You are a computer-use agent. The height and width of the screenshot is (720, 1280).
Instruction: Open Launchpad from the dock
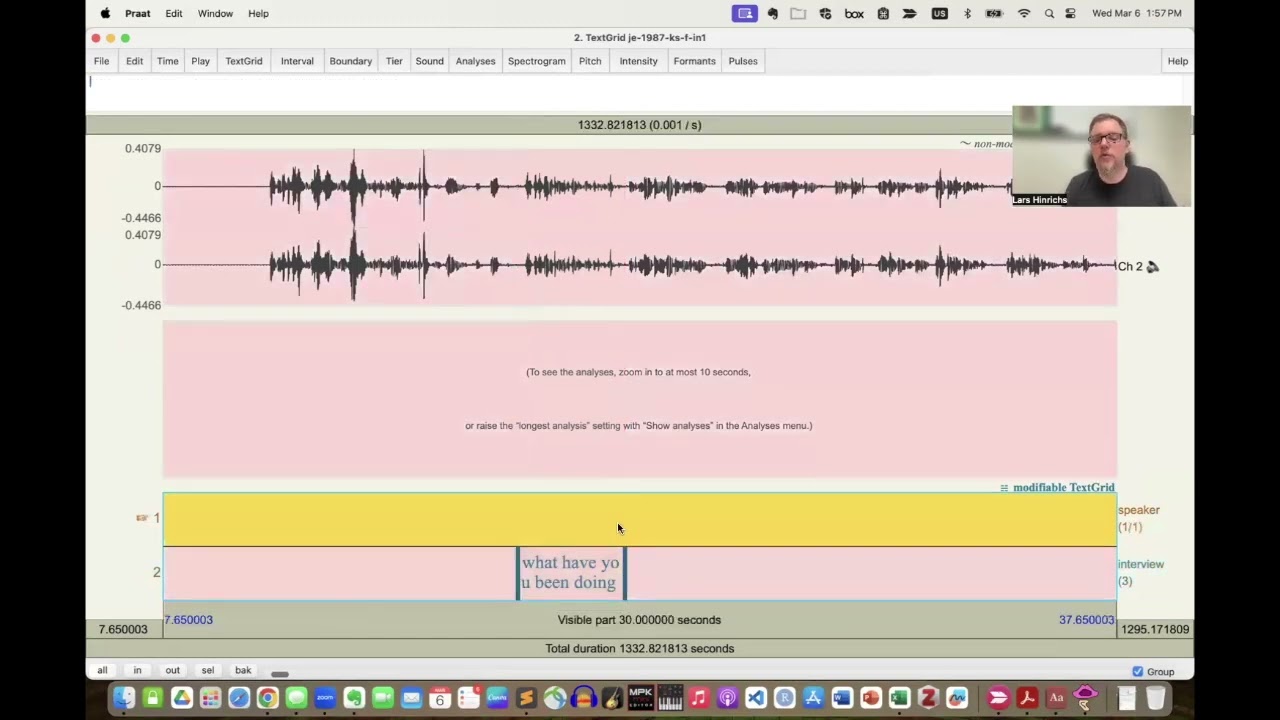210,697
